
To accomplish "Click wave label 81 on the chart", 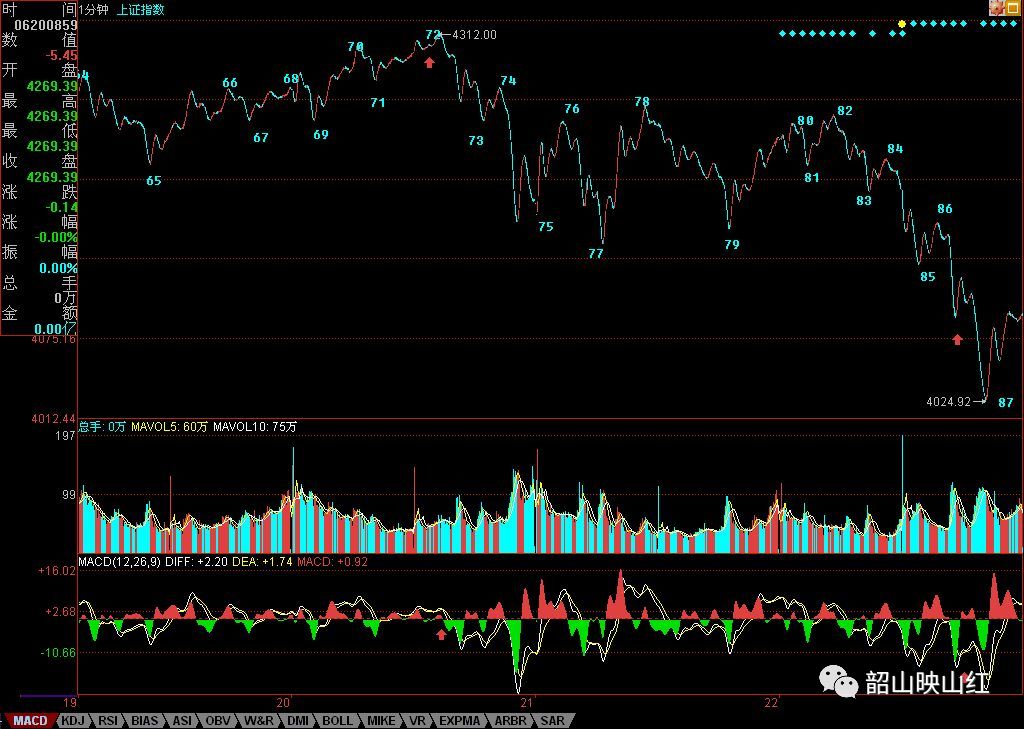I will pos(812,178).
